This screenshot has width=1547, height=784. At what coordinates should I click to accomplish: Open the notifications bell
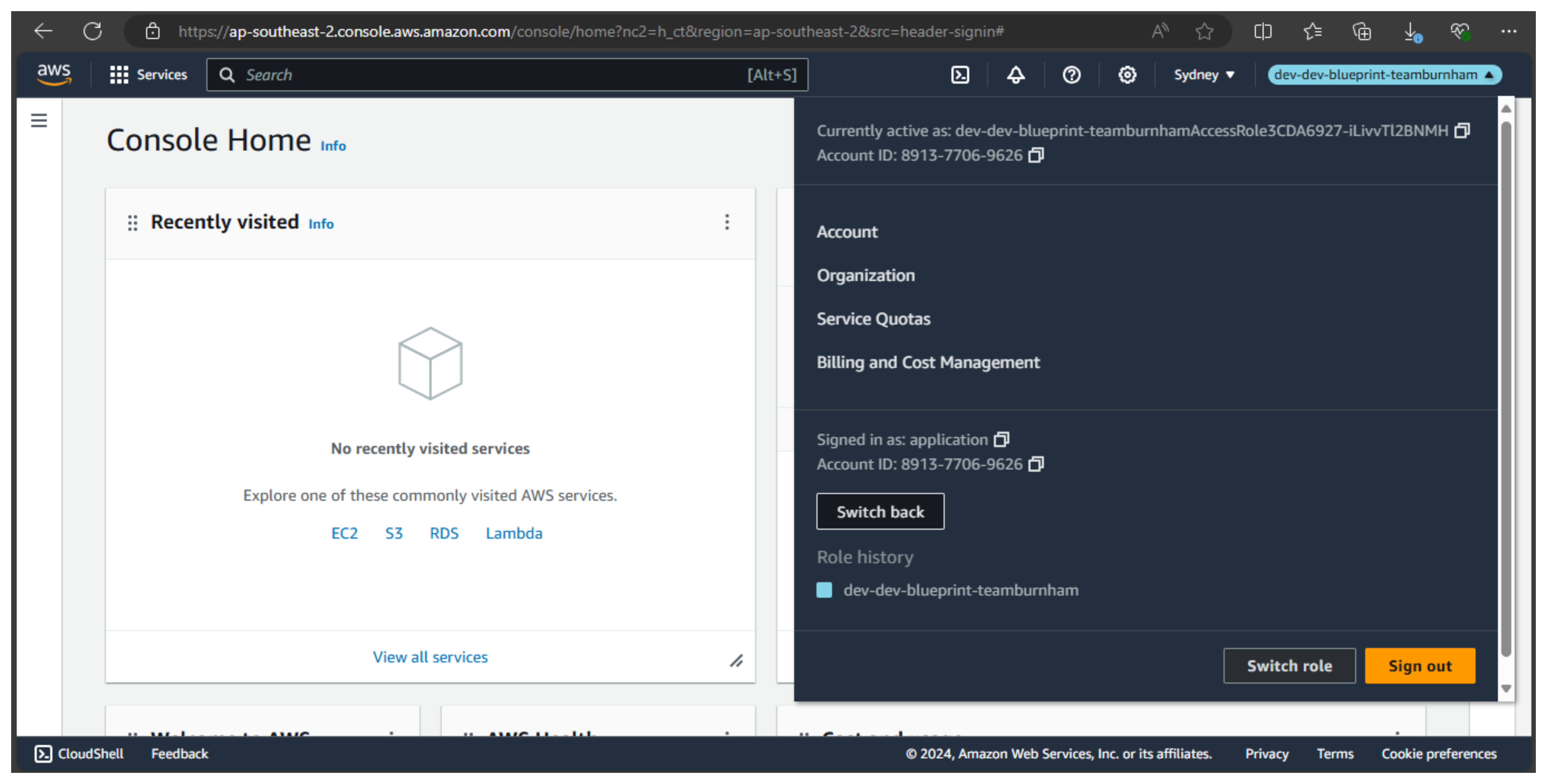tap(1015, 74)
